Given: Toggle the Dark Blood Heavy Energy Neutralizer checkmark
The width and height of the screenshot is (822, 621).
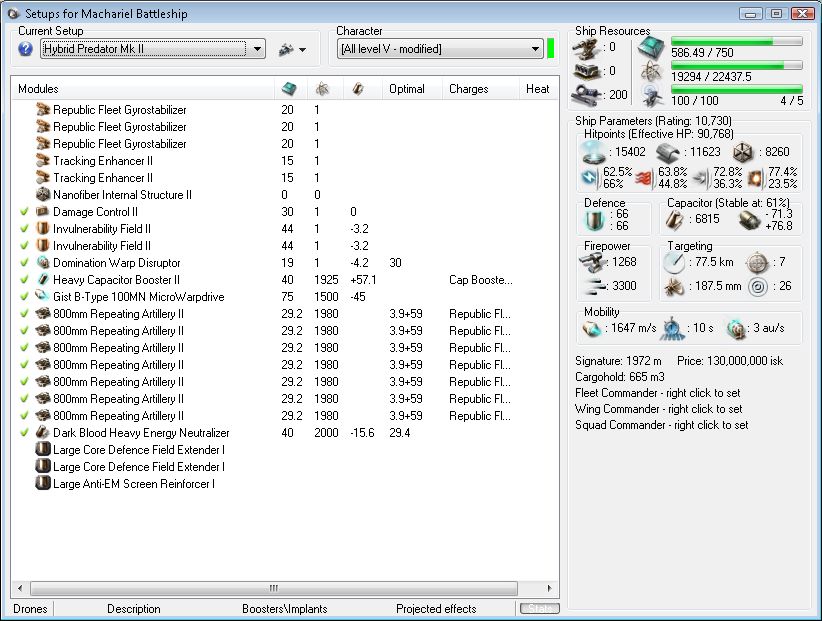Looking at the screenshot, I should 24,433.
